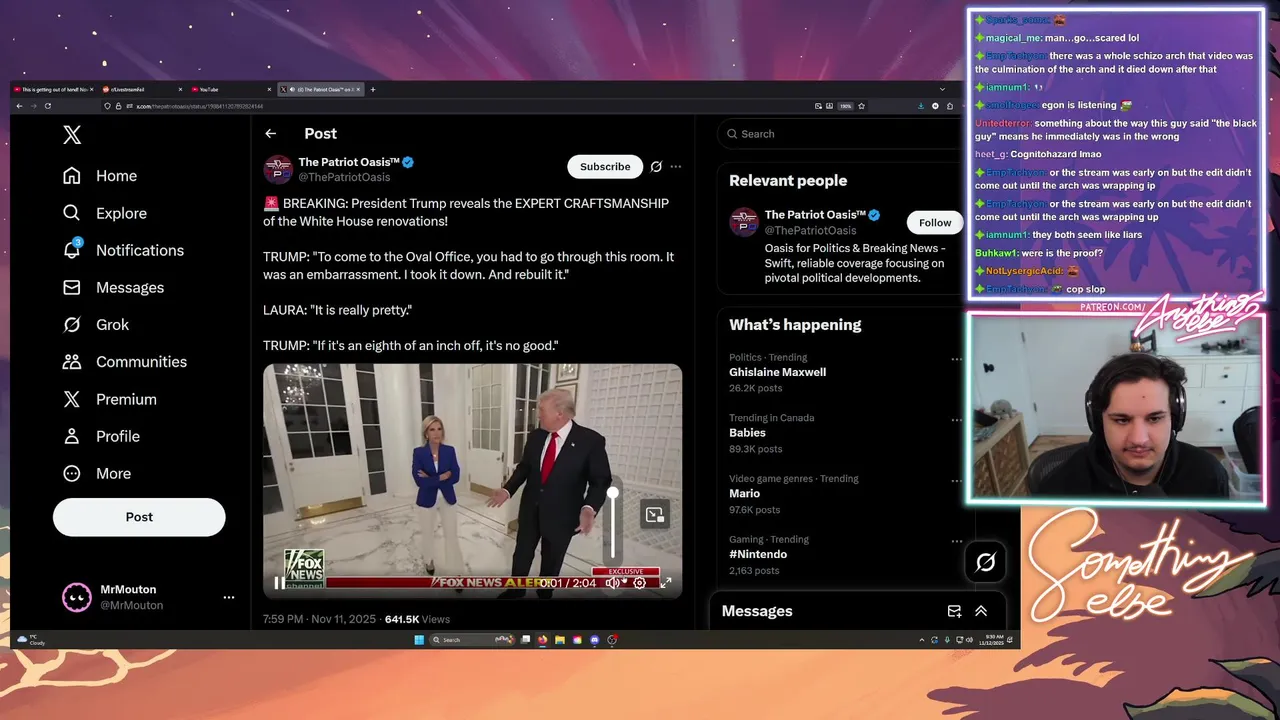Click the large Post button in sidebar

139,517
